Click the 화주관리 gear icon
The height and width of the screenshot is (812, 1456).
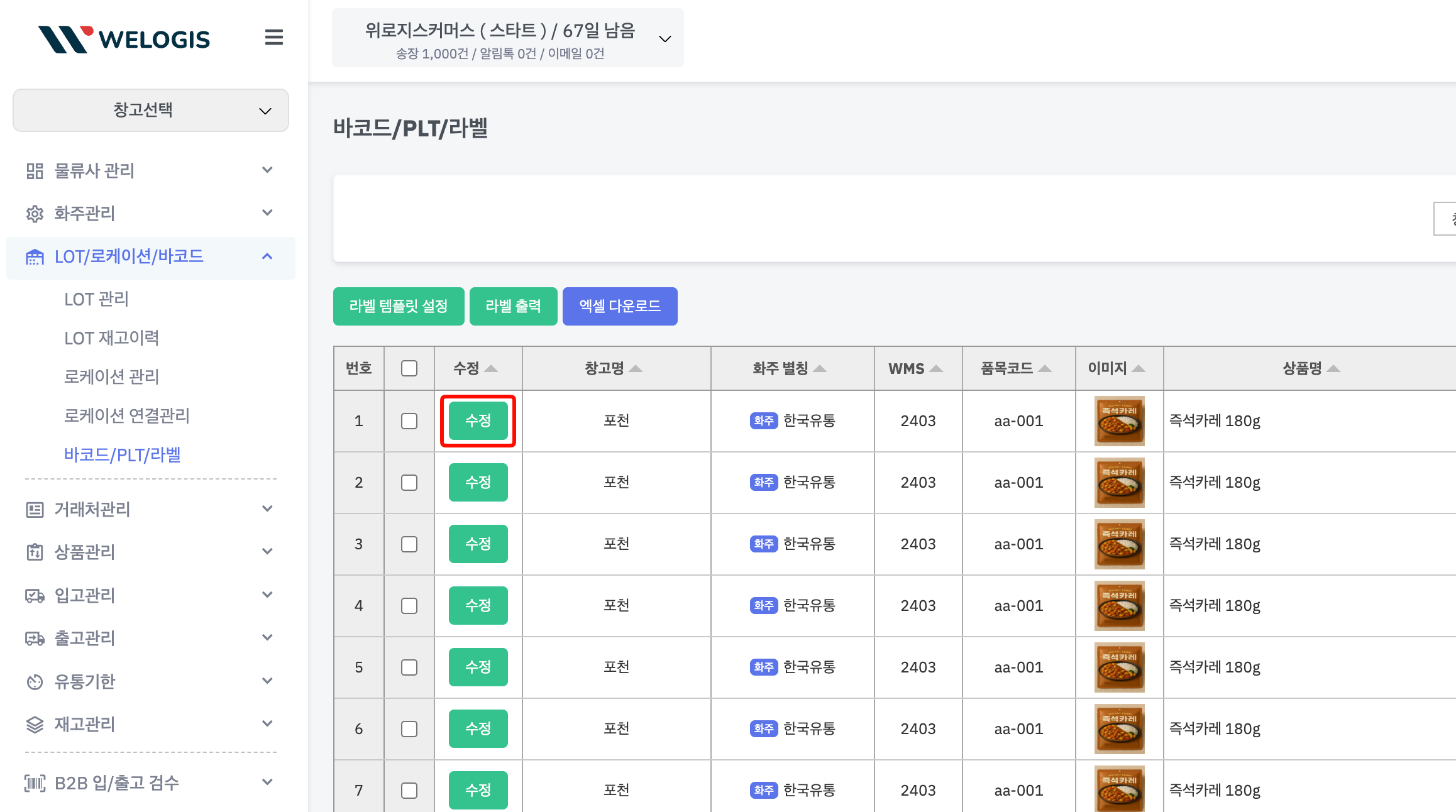pos(35,214)
